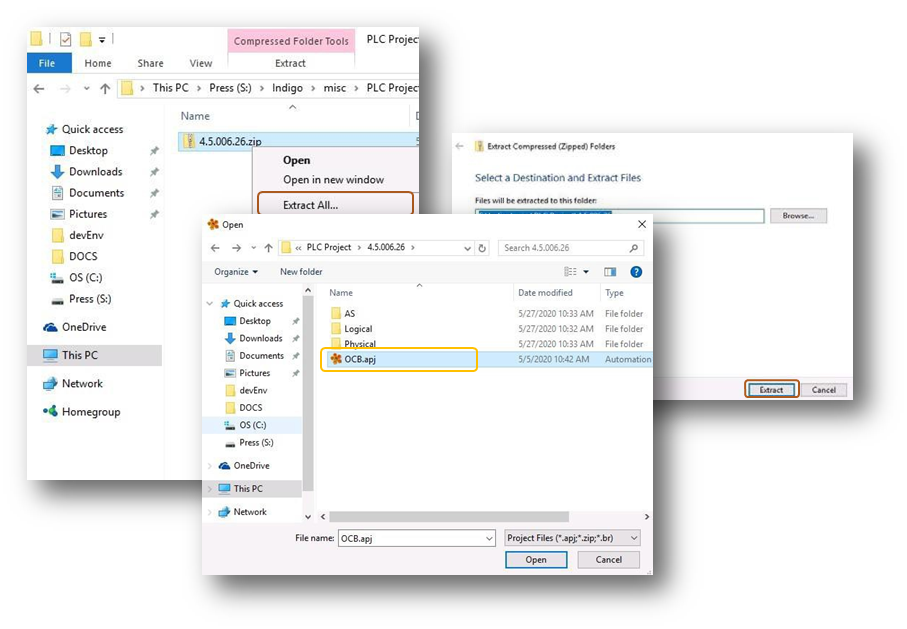Open the View ribbon tab
The height and width of the screenshot is (629, 907).
(x=201, y=63)
